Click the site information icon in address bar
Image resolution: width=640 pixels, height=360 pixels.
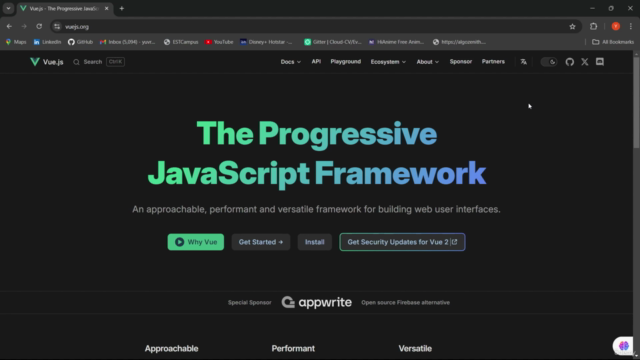57,27
